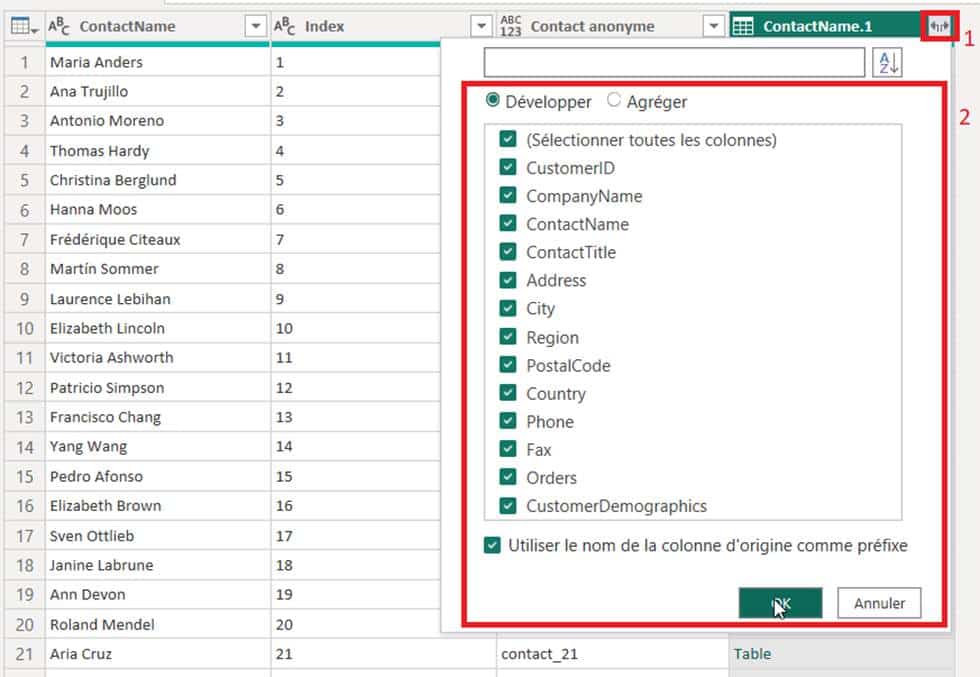Uncheck the CustomerID column checkbox
The image size is (980, 677).
[508, 168]
